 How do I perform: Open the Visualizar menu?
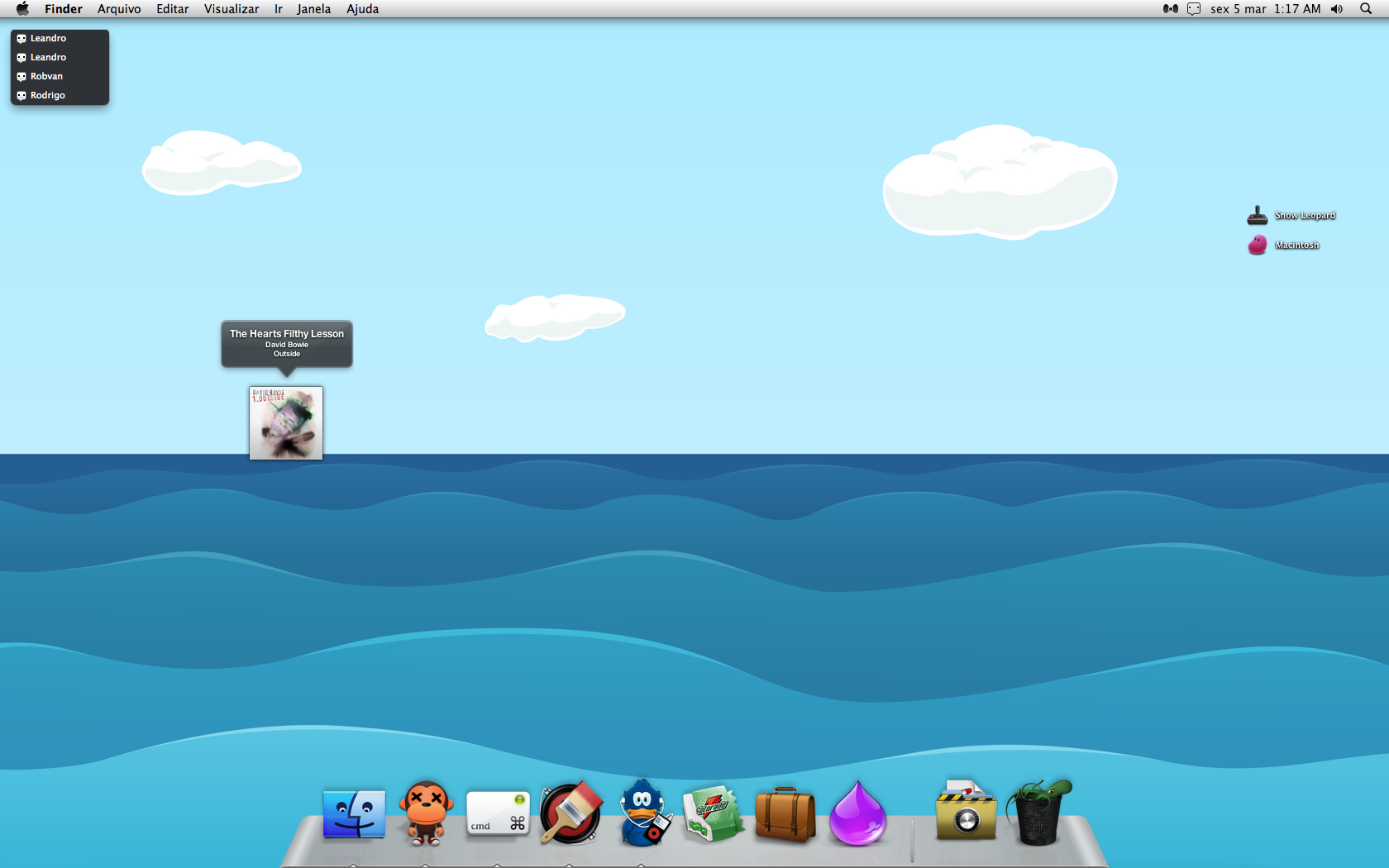pyautogui.click(x=231, y=9)
